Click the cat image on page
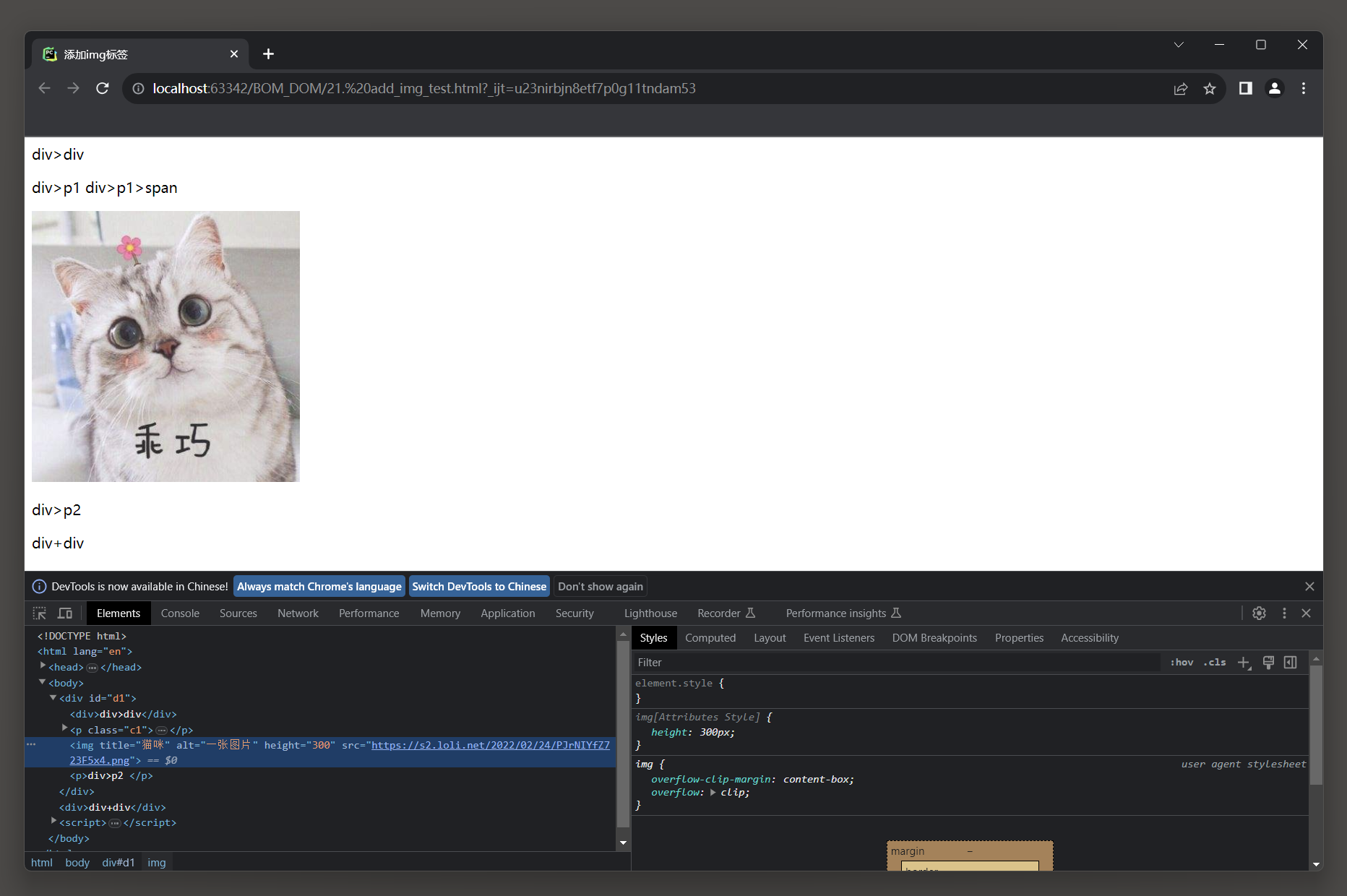Screen dimensions: 1347x896 [x=165, y=346]
